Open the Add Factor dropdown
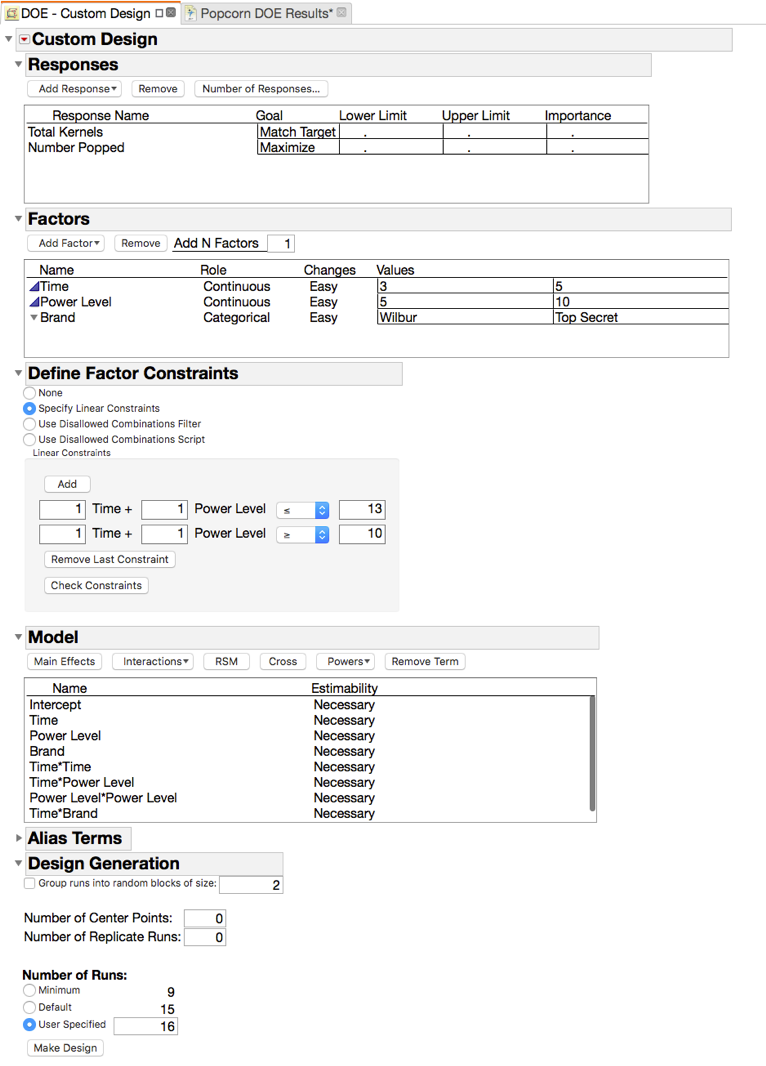This screenshot has height=1066, width=766. coord(65,243)
